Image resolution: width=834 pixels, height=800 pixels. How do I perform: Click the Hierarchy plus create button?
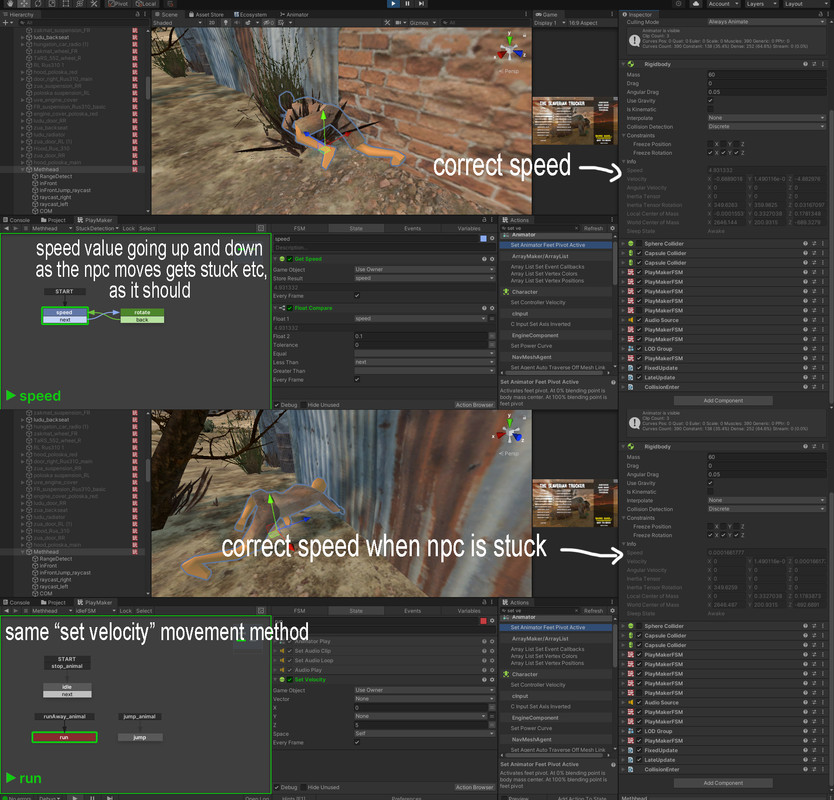pos(6,23)
